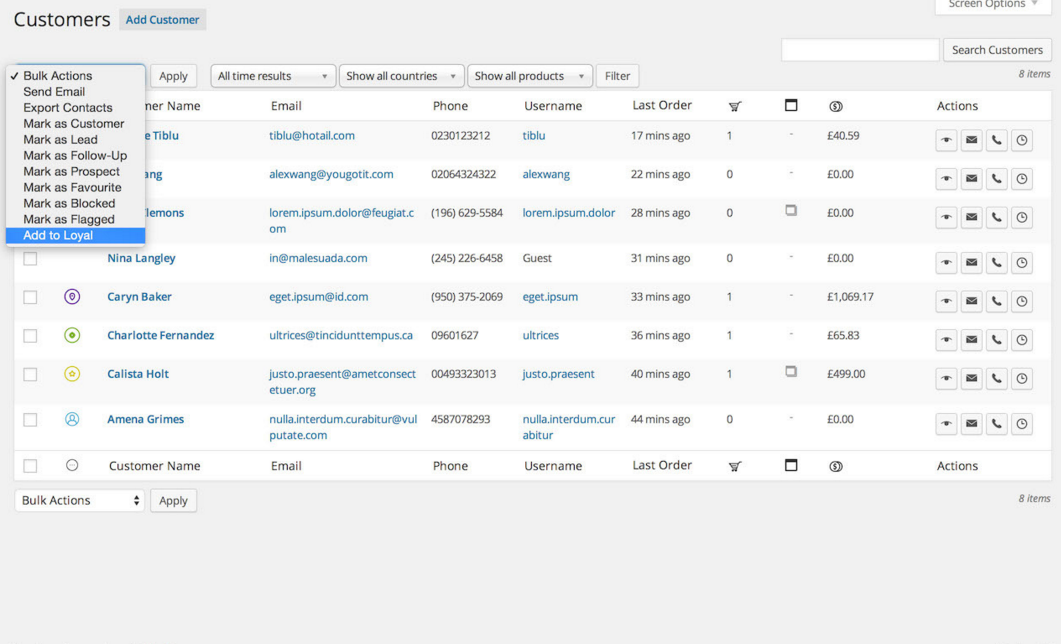Open the "All time results" dropdown
Viewport: 1061px width, 644px height.
(272, 76)
